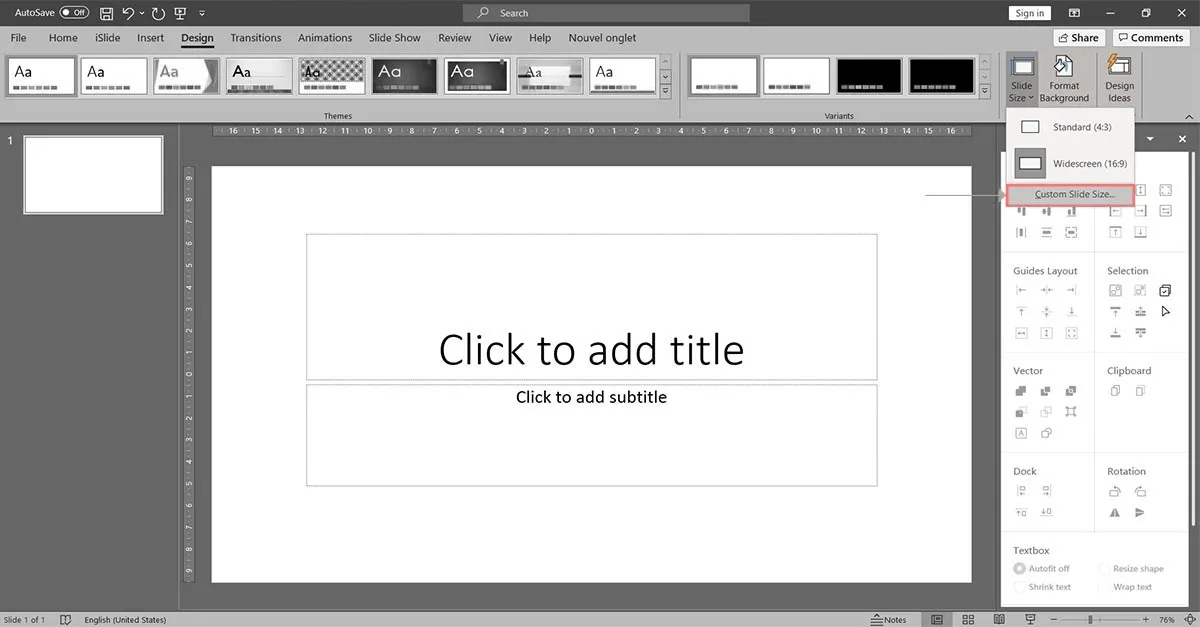This screenshot has height=627, width=1200.
Task: Open the Customize Quick Access Toolbar arrow
Action: 202,13
